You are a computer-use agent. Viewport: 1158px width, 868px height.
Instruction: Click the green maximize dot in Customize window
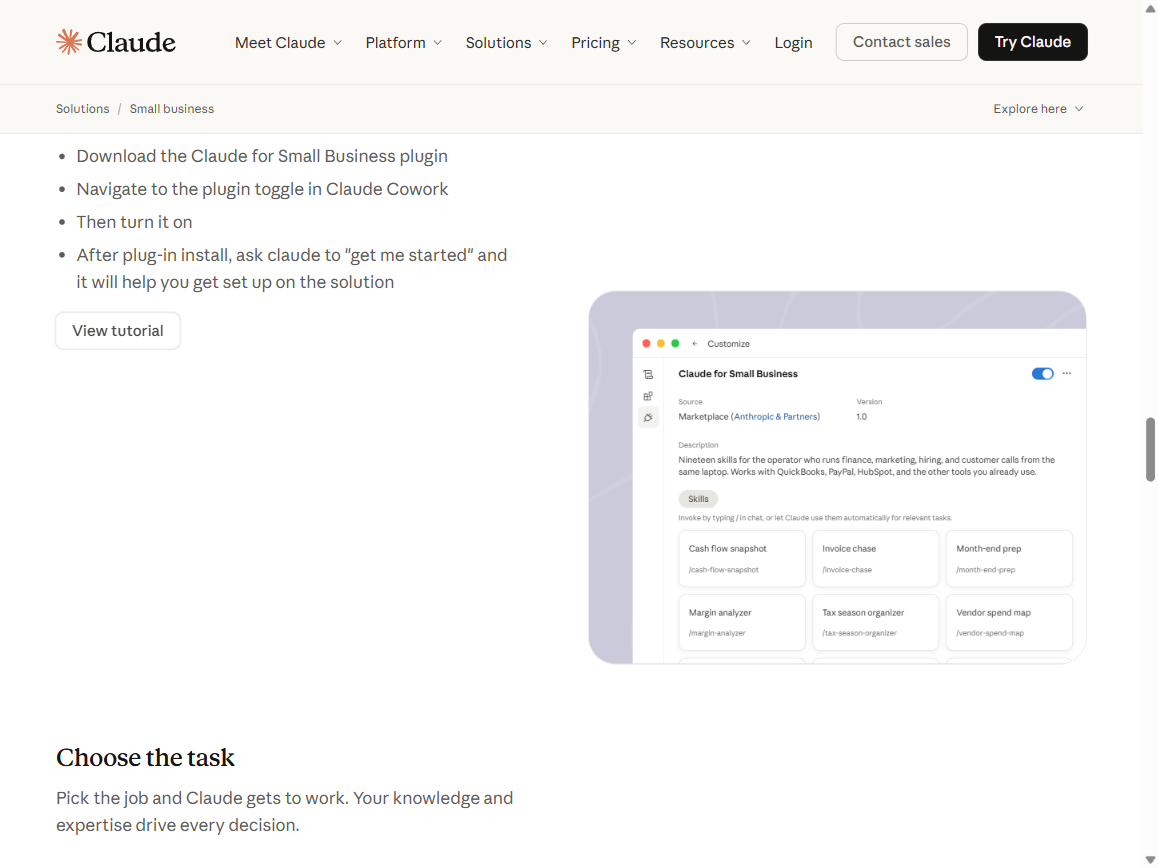tap(674, 344)
